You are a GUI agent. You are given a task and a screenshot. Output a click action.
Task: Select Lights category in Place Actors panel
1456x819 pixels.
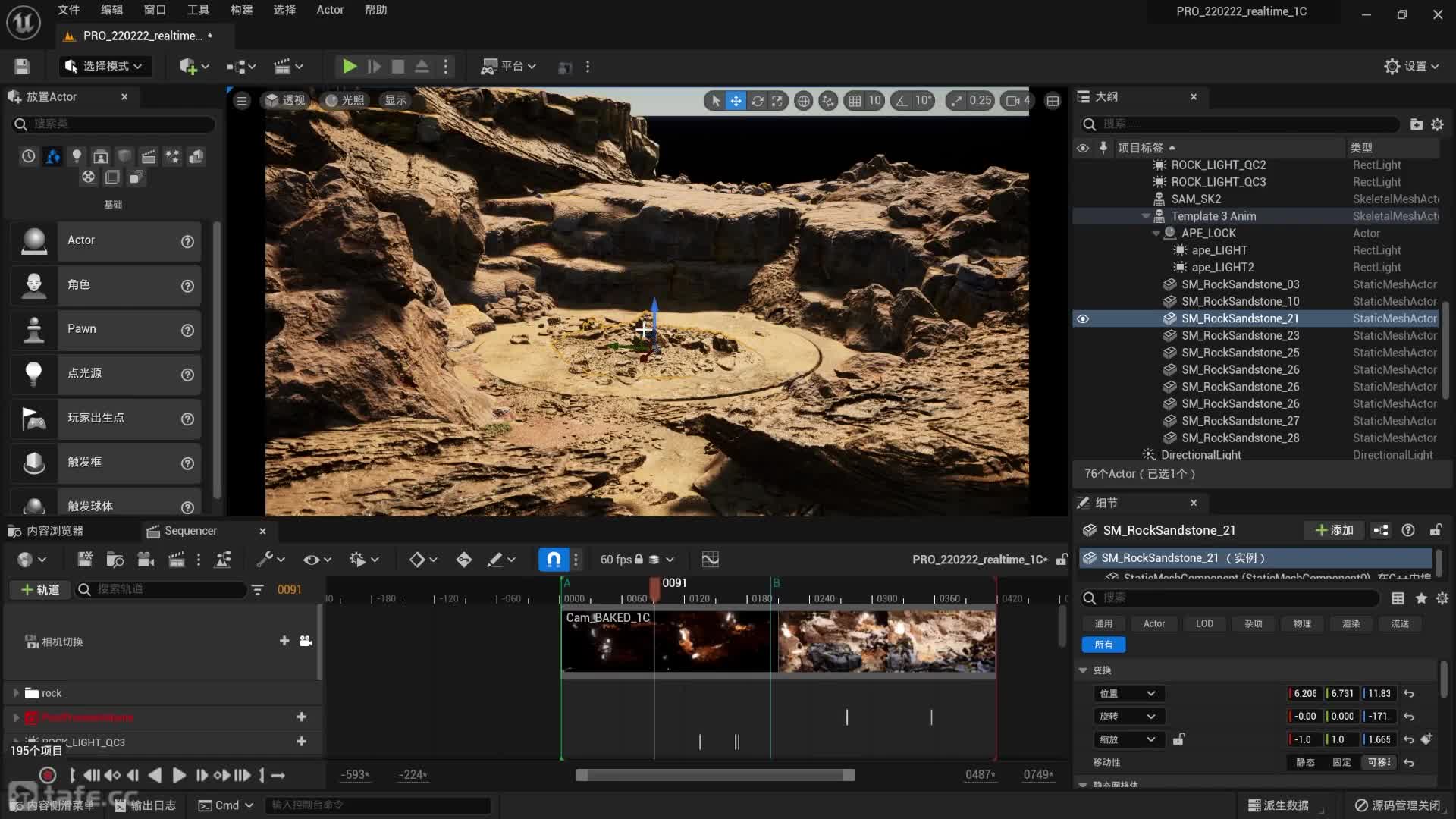coord(76,156)
